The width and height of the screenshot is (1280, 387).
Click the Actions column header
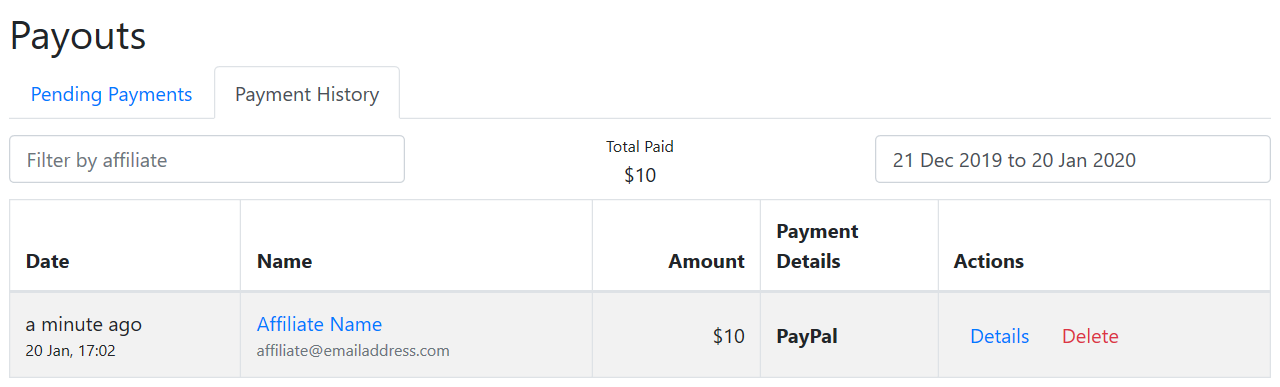pyautogui.click(x=989, y=261)
